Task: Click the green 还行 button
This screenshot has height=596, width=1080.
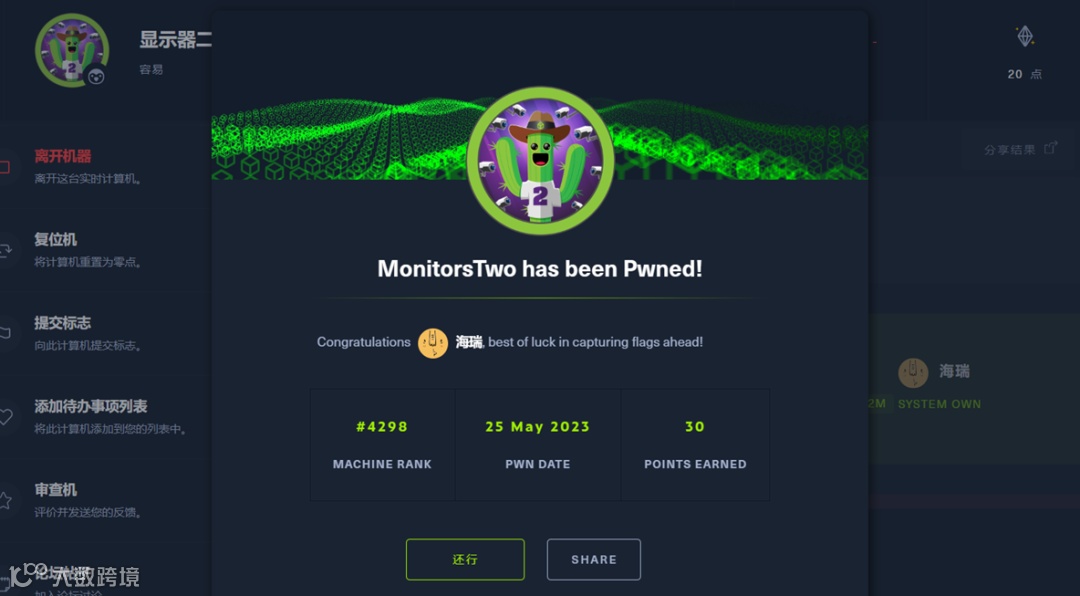Action: (465, 559)
